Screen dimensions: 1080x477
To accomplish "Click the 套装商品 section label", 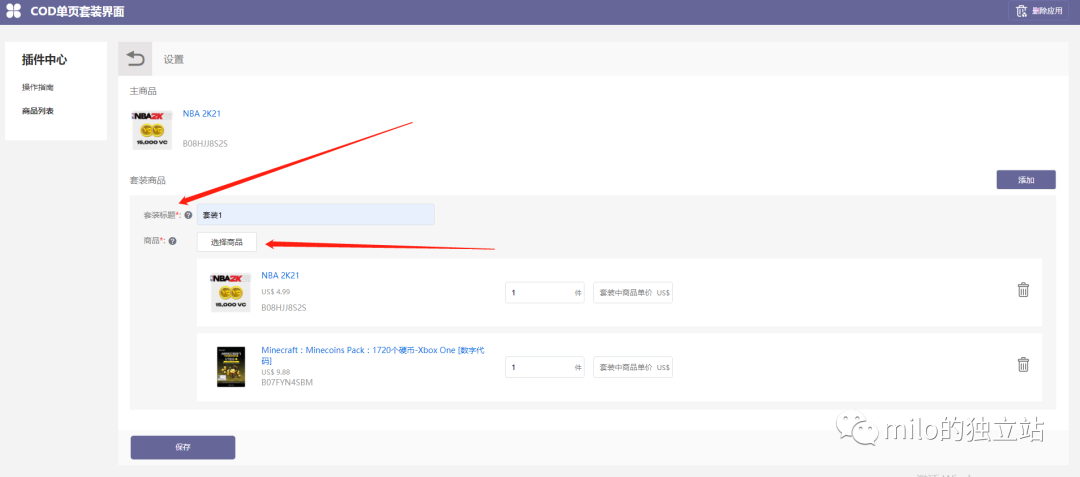I will pos(147,180).
